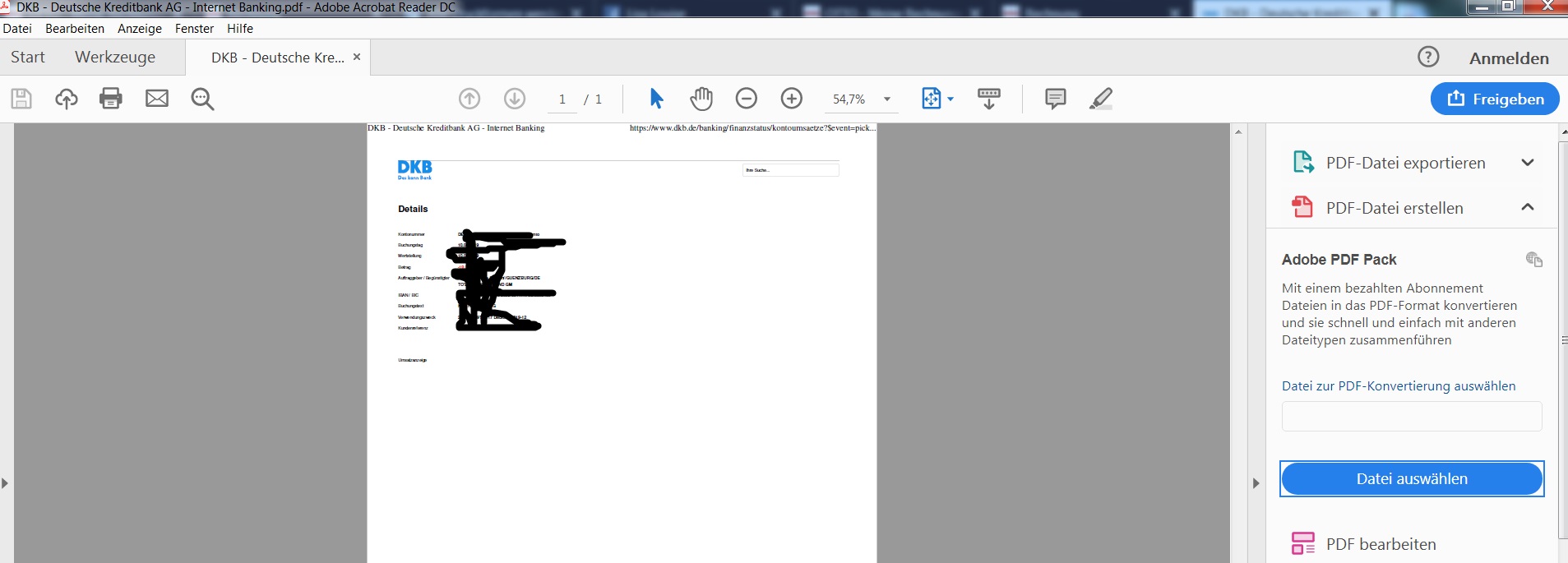Click the Details heading in the PDF
The height and width of the screenshot is (563, 1568).
[x=413, y=209]
